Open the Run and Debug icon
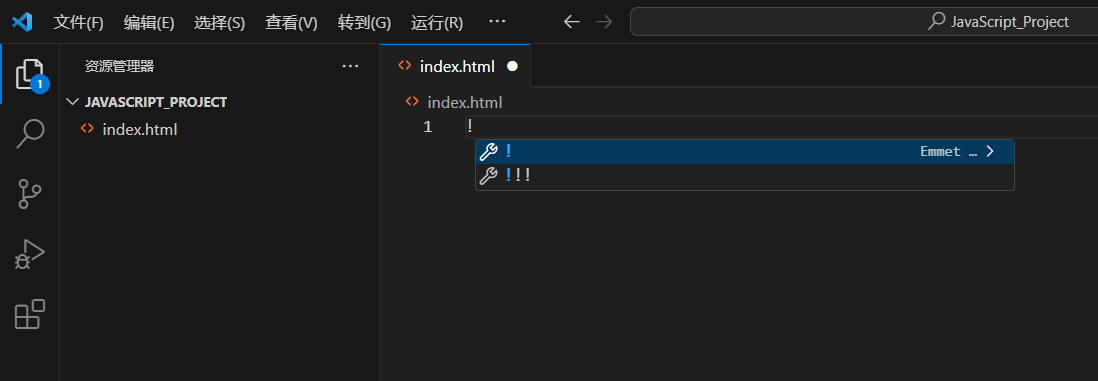1098x381 pixels. (29, 255)
